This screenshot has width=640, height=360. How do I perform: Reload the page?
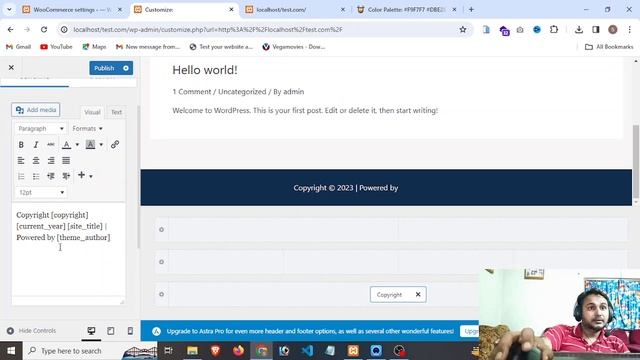tap(44, 29)
